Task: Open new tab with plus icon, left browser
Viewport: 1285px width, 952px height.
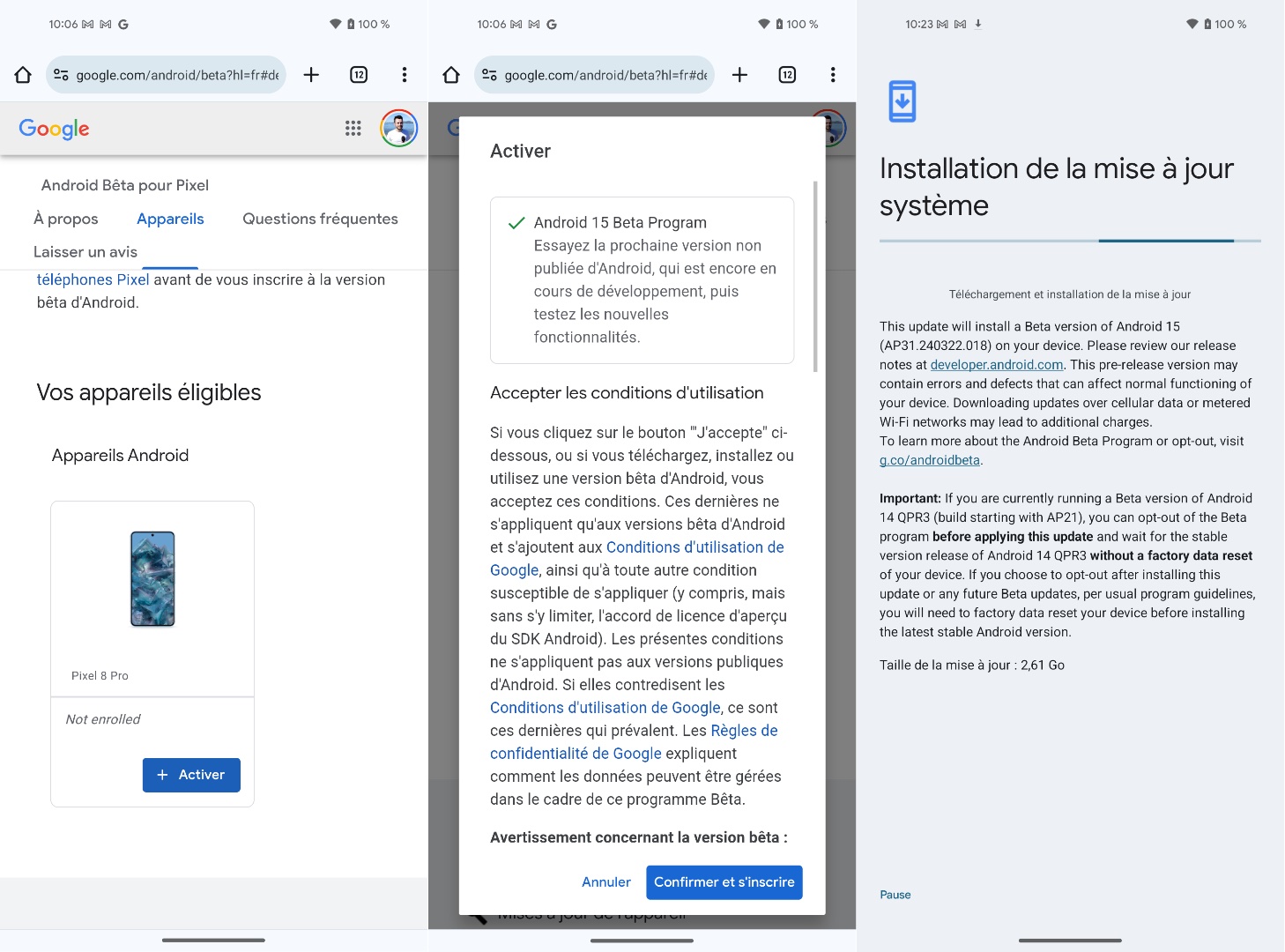Action: pos(311,75)
